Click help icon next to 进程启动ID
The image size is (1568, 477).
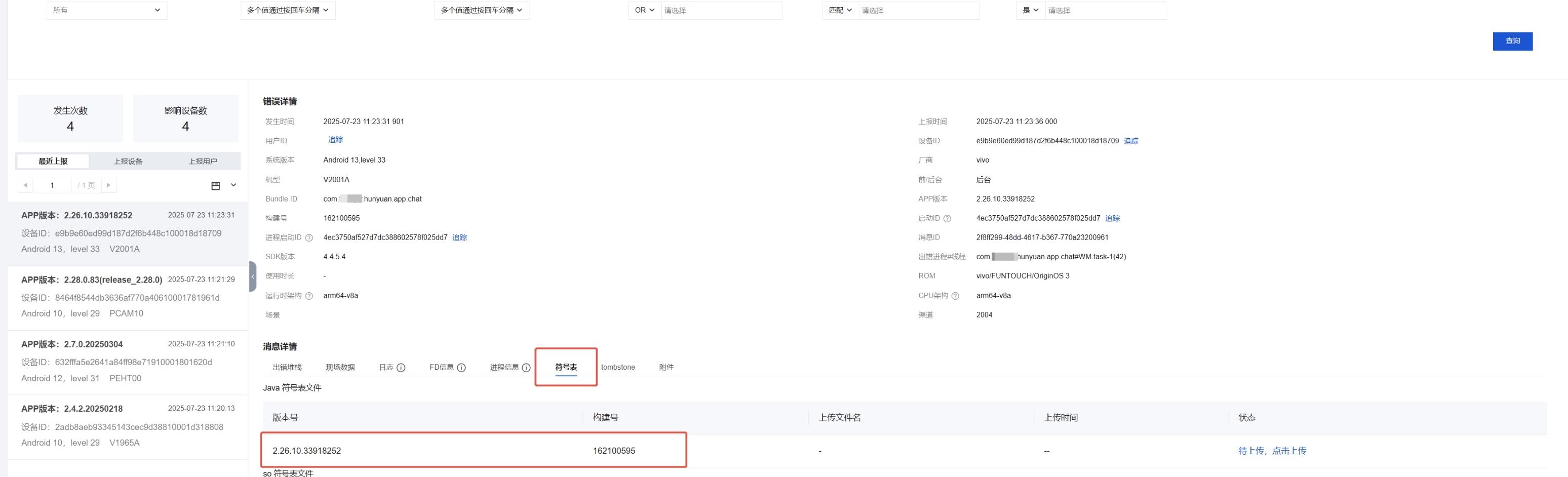[308, 238]
